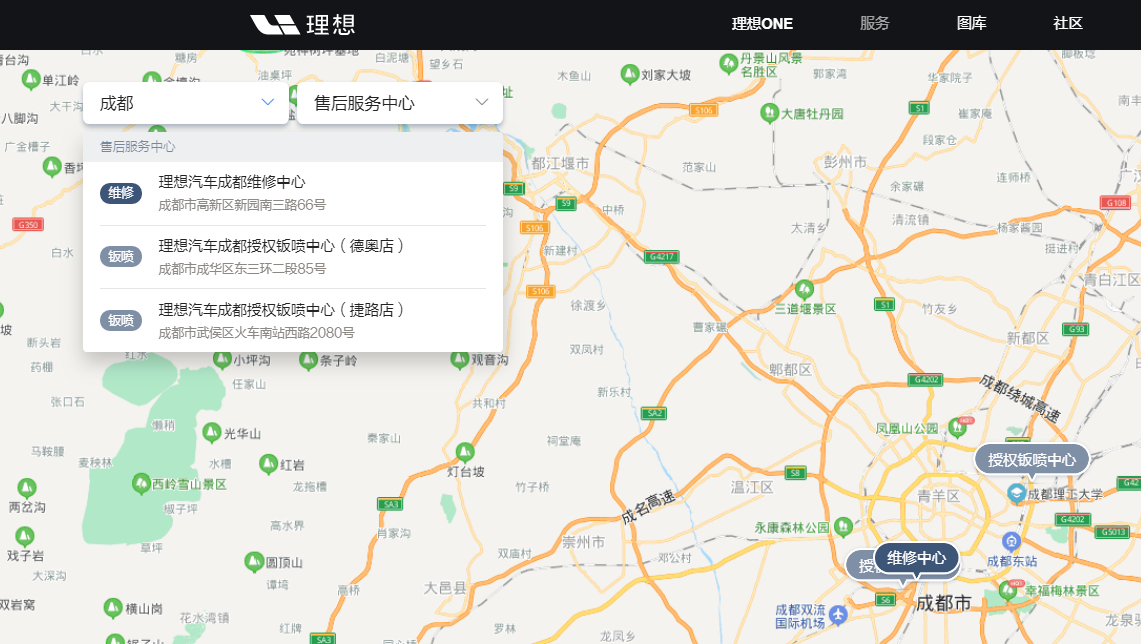This screenshot has width=1141, height=644.
Task: Click the 成名高速 road label
Action: (x=648, y=508)
